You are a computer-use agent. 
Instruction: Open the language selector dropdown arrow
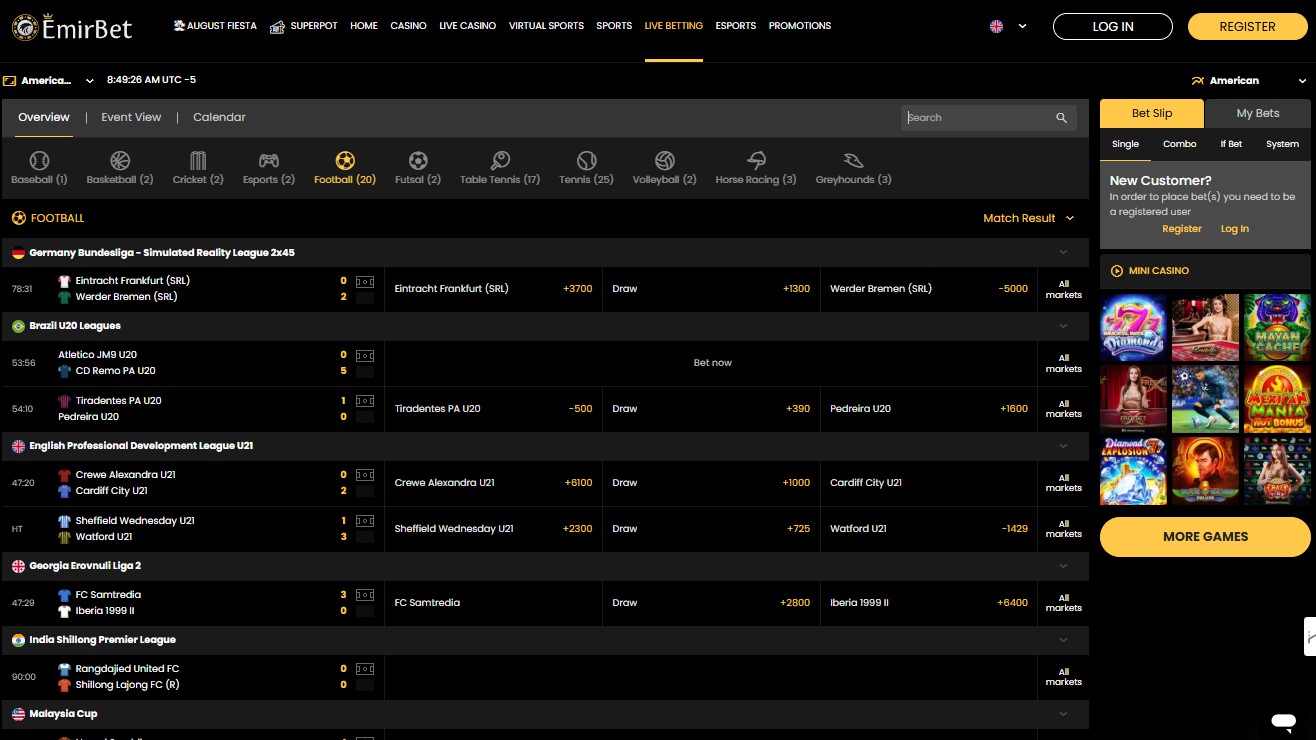tap(1022, 27)
